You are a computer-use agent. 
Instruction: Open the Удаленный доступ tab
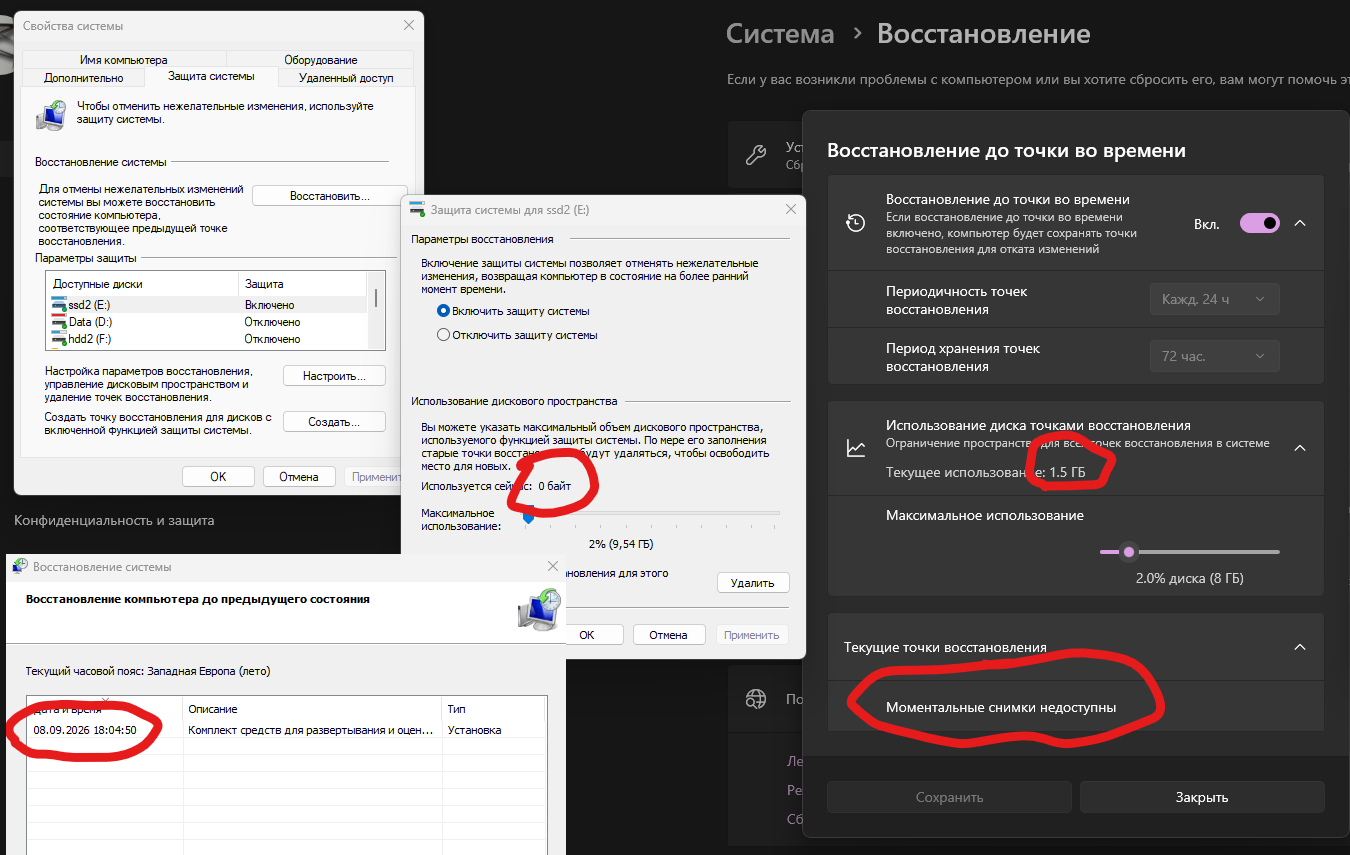[x=346, y=77]
